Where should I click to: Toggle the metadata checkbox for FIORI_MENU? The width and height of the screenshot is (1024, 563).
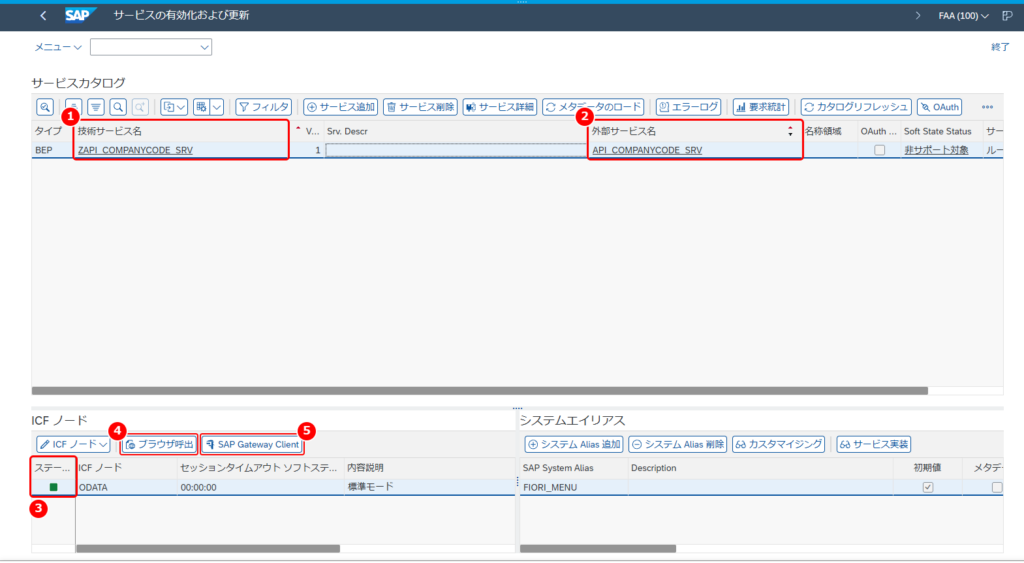tap(997, 487)
